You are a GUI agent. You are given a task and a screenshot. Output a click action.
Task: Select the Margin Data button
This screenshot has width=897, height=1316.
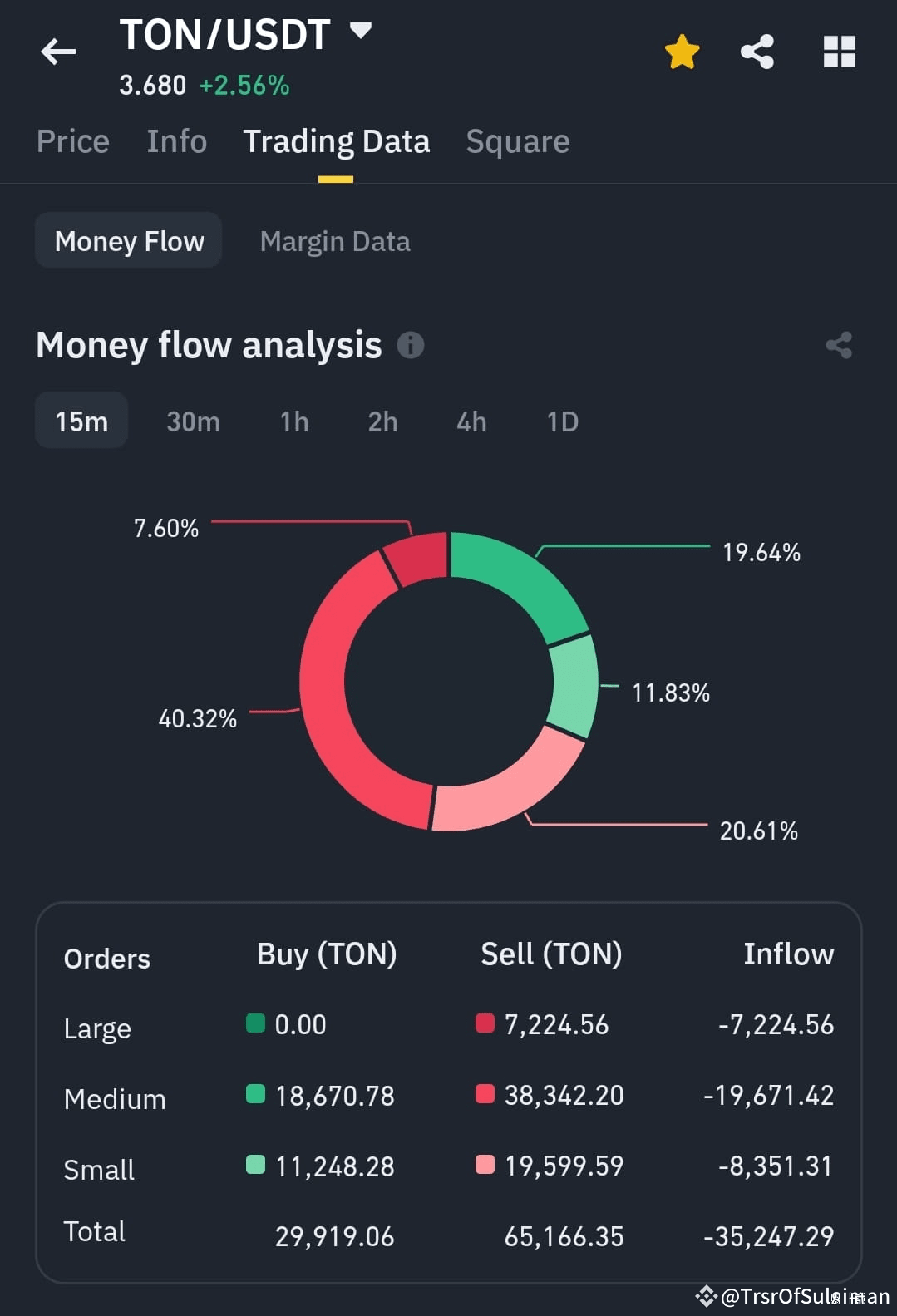(335, 241)
